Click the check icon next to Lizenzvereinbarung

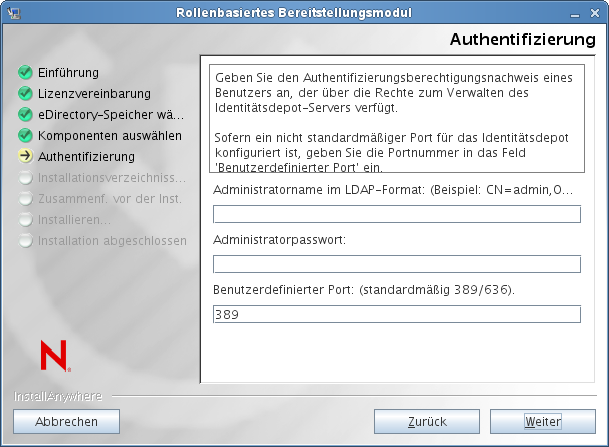25,93
